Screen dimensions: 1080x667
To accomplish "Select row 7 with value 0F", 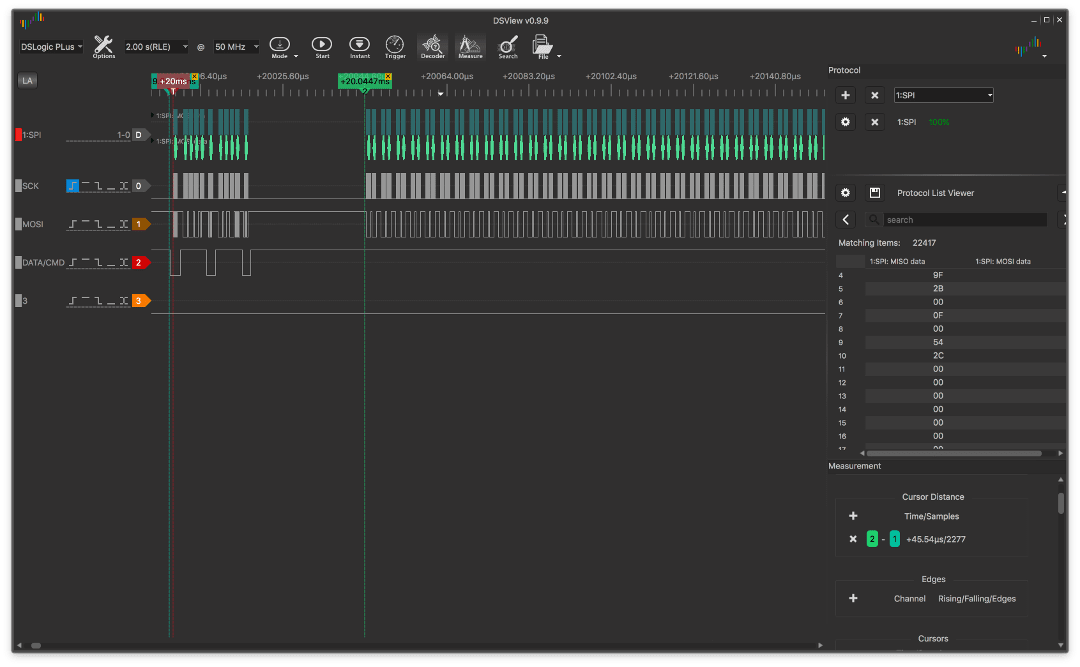I will [951, 315].
